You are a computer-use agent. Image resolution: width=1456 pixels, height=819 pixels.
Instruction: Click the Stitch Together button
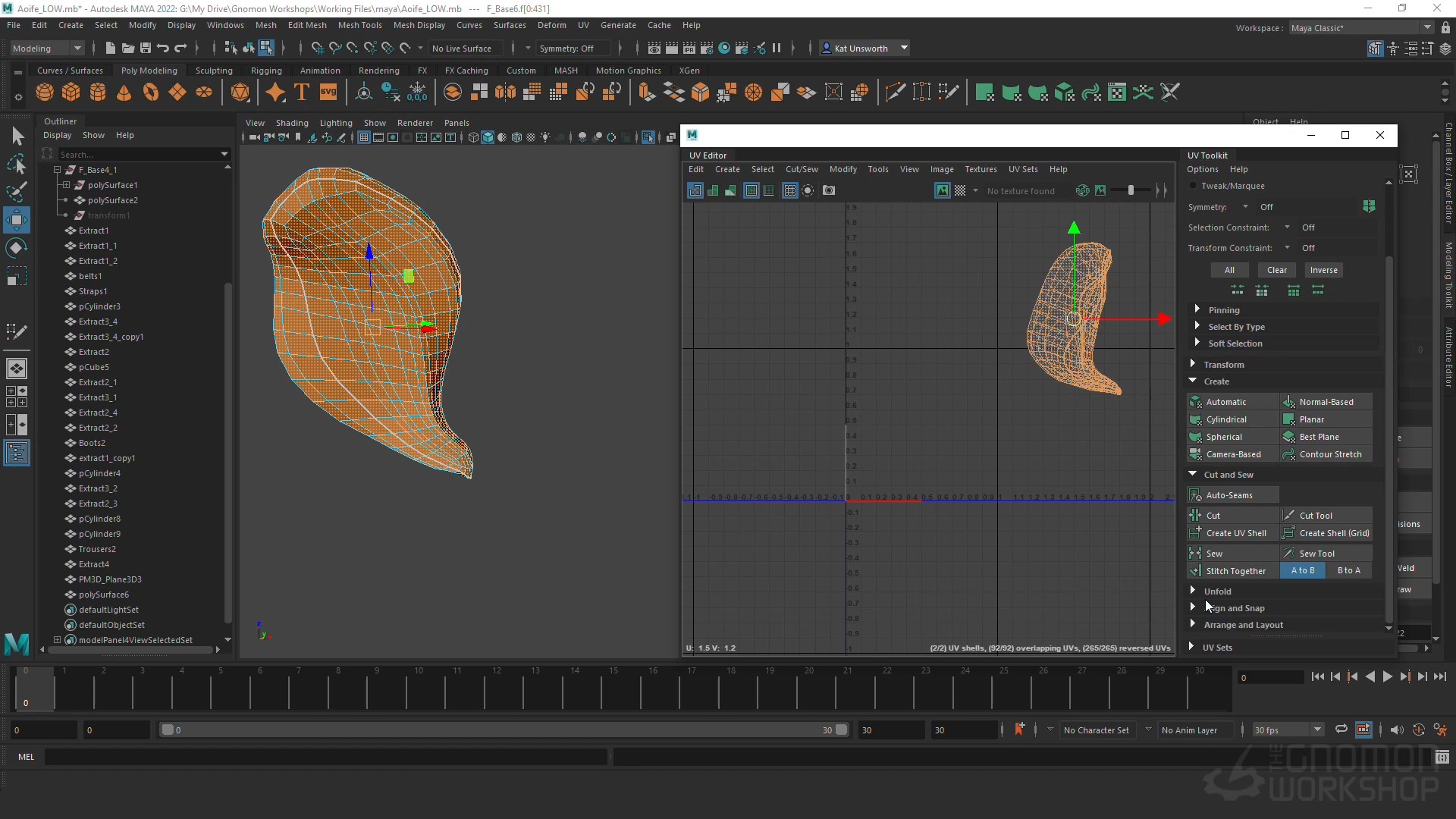click(x=1235, y=571)
